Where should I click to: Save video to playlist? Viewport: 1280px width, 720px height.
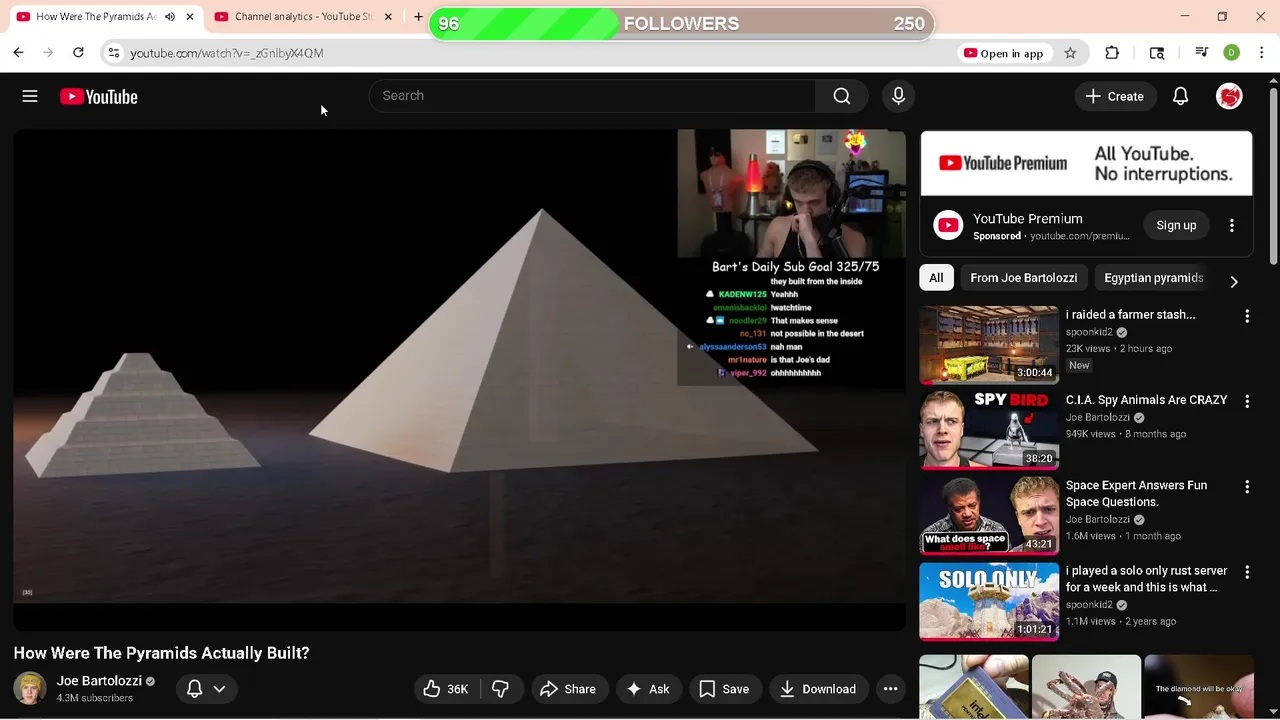pos(724,689)
